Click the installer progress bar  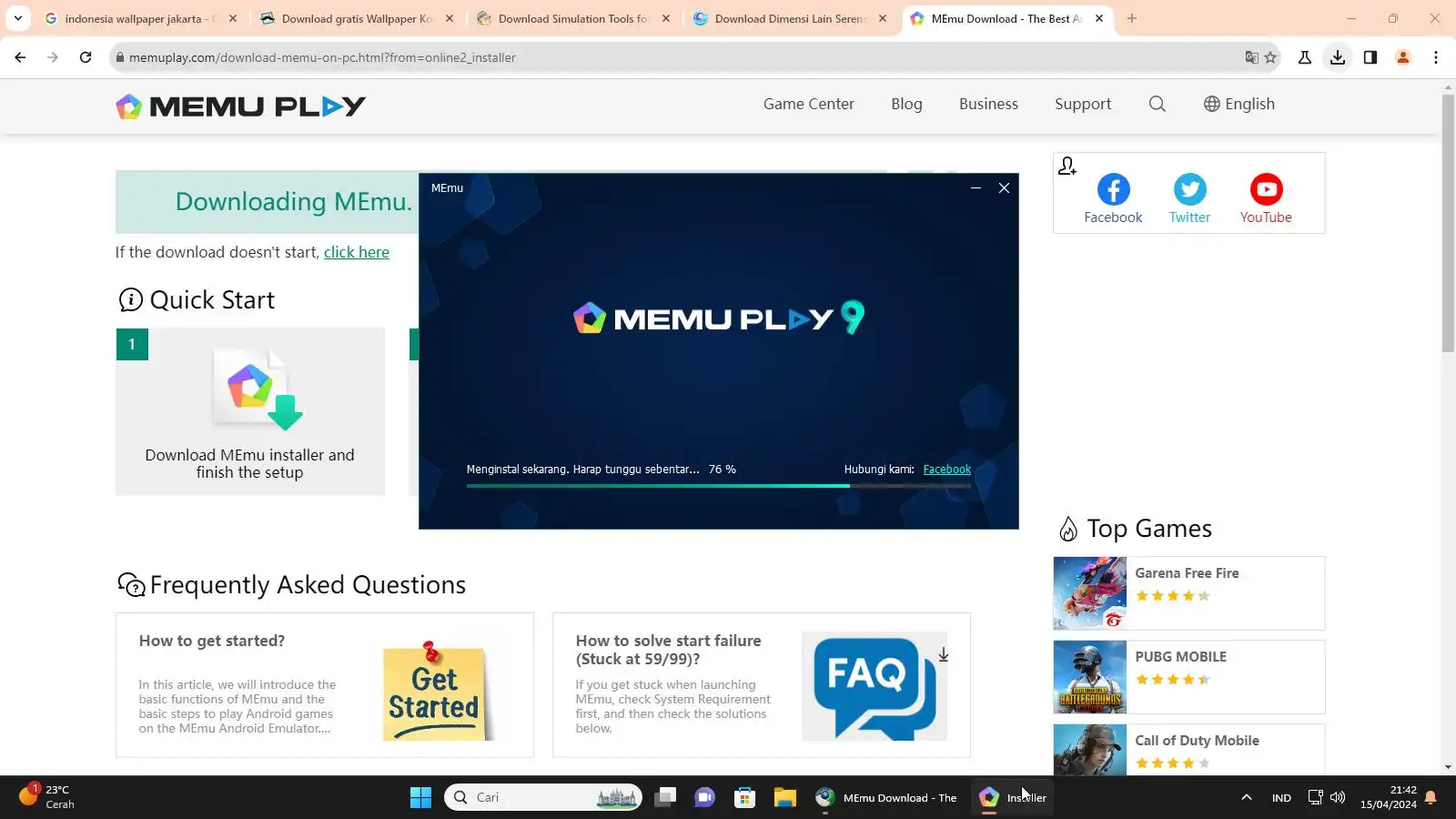719,486
